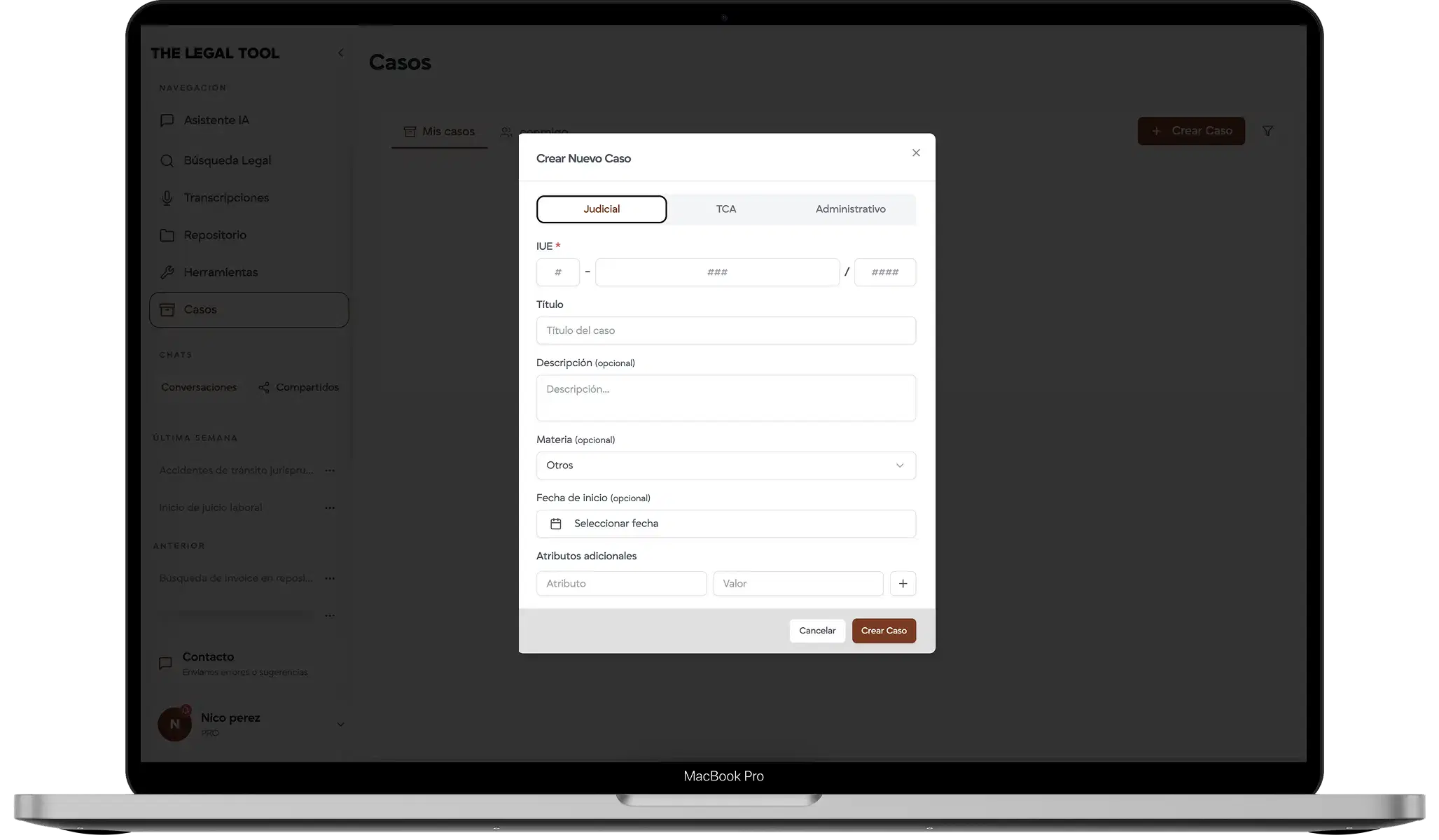Click the Casos archive box icon
The width and height of the screenshot is (1439, 840).
point(167,309)
